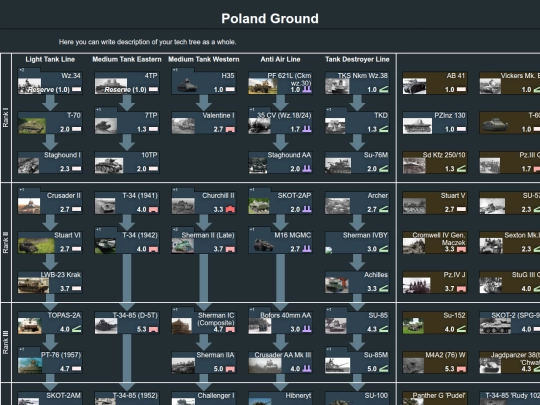
Task: Select the SU-100 card
Action: (x=357, y=398)
